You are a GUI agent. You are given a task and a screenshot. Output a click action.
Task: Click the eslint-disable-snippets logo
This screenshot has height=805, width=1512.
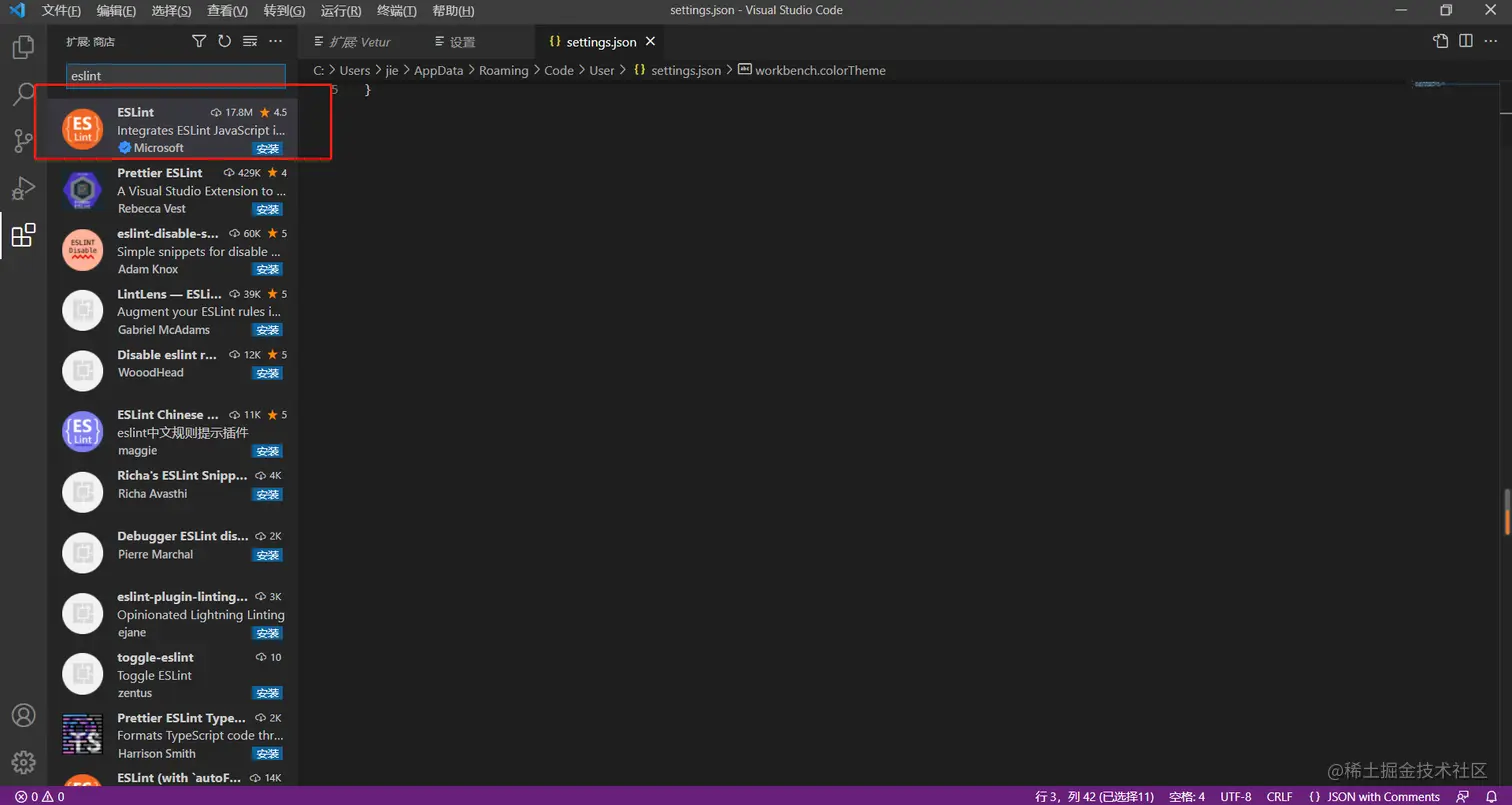coord(83,250)
